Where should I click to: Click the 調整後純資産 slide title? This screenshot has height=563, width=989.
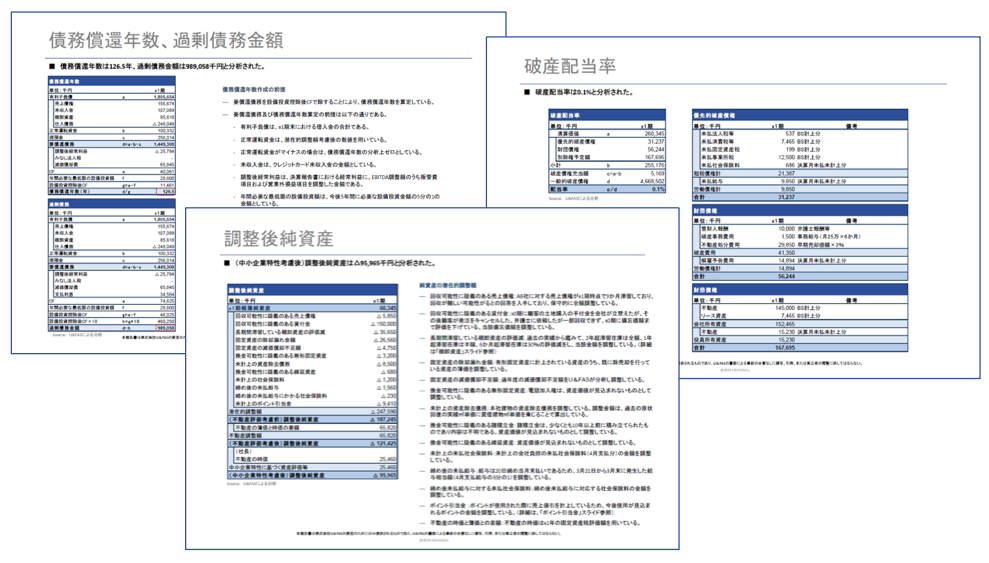click(x=279, y=238)
